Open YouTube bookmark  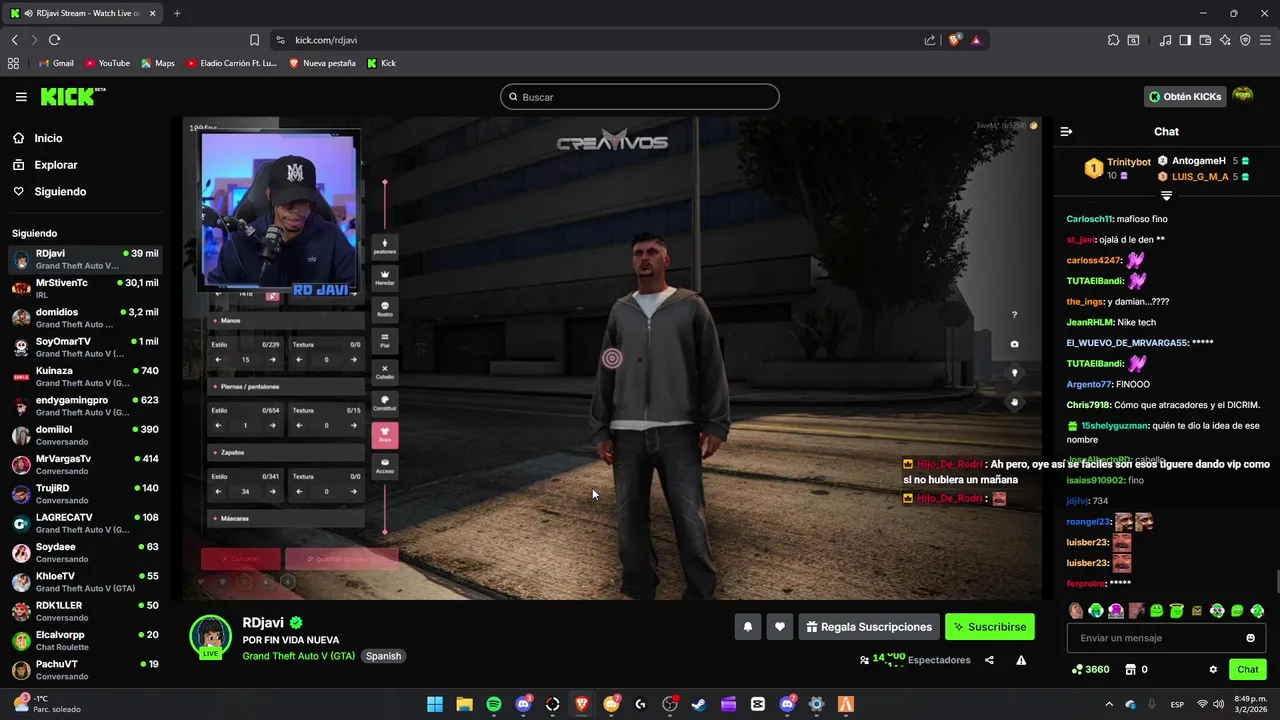coord(107,63)
